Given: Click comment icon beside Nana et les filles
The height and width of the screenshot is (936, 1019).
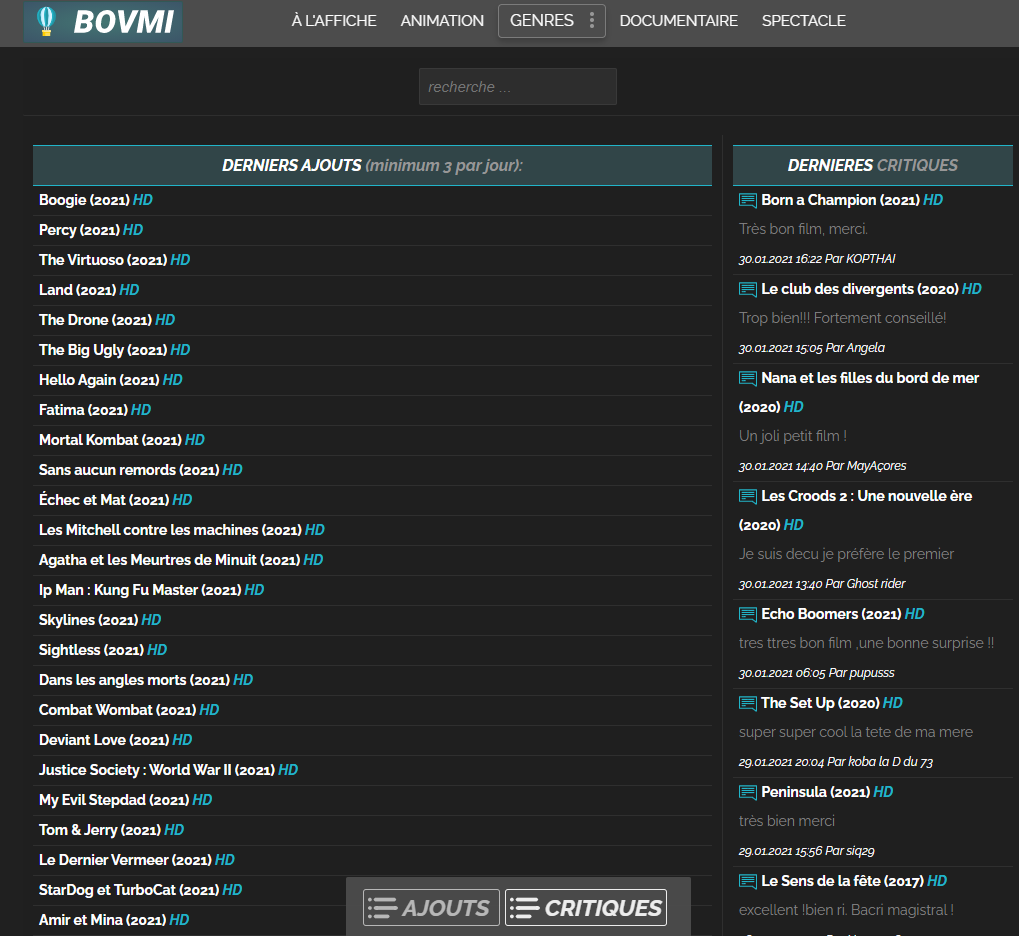Looking at the screenshot, I should click(747, 378).
